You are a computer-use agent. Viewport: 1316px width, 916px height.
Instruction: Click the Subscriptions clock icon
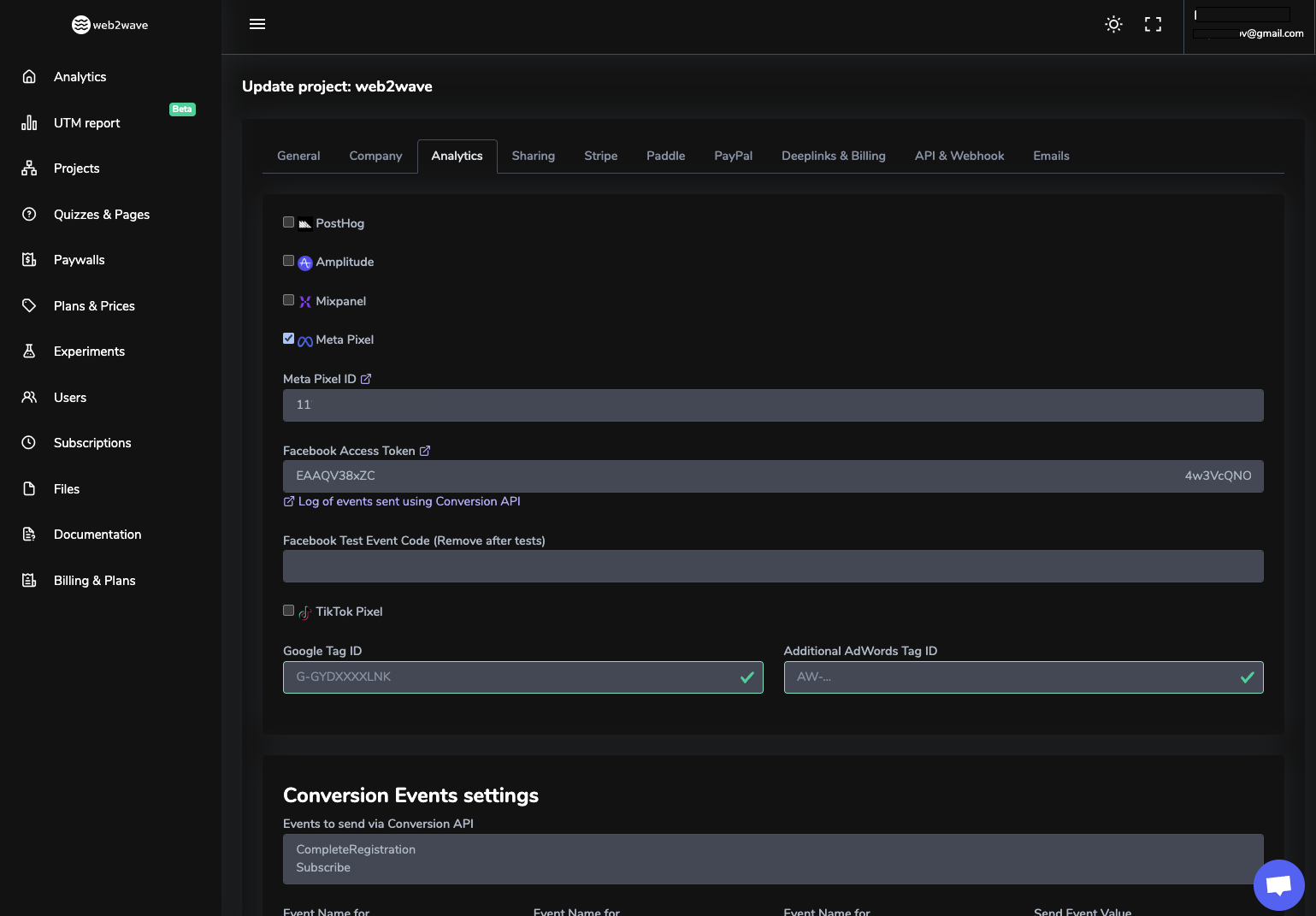click(x=29, y=443)
